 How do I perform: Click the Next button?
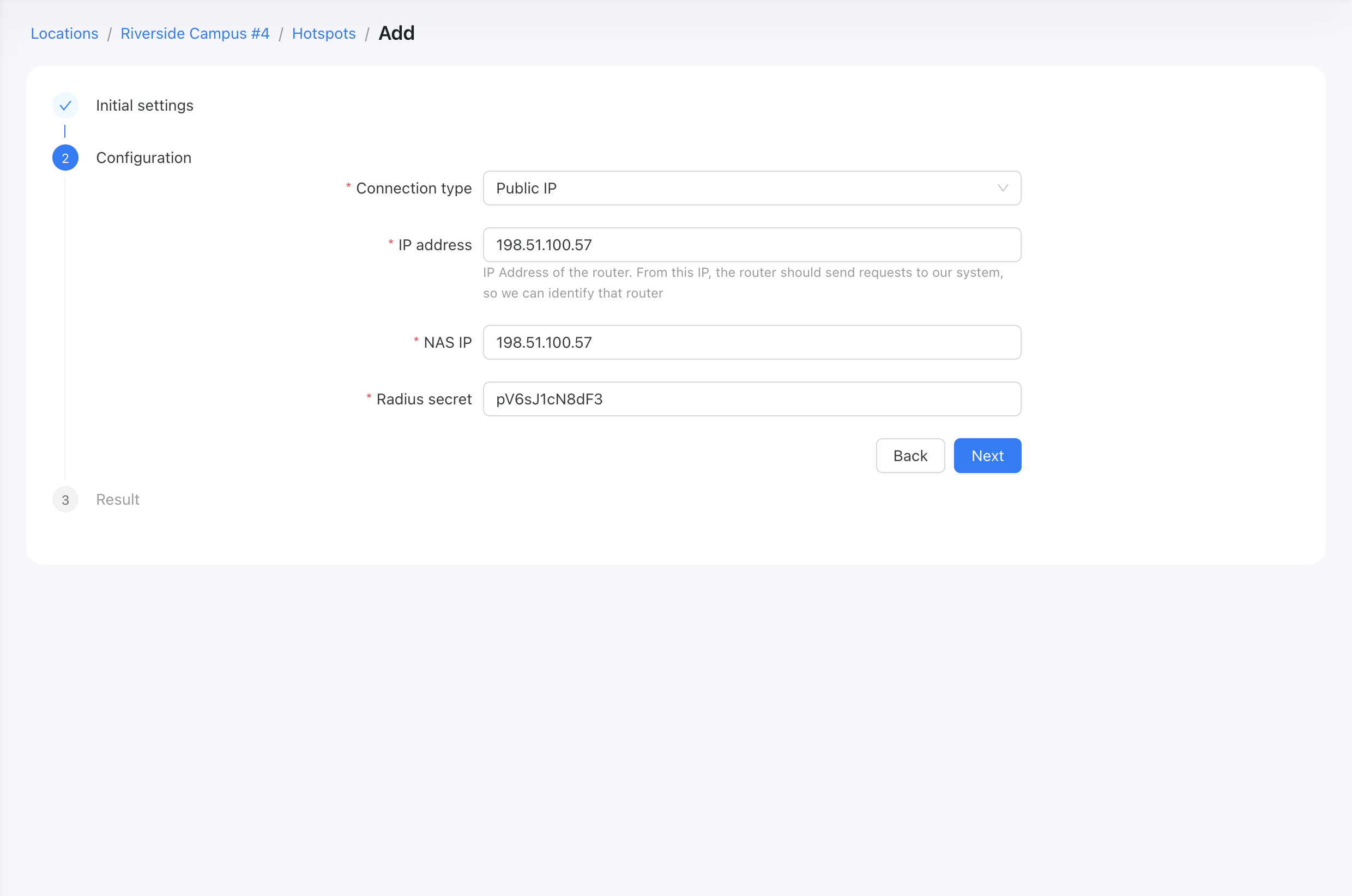click(x=987, y=456)
